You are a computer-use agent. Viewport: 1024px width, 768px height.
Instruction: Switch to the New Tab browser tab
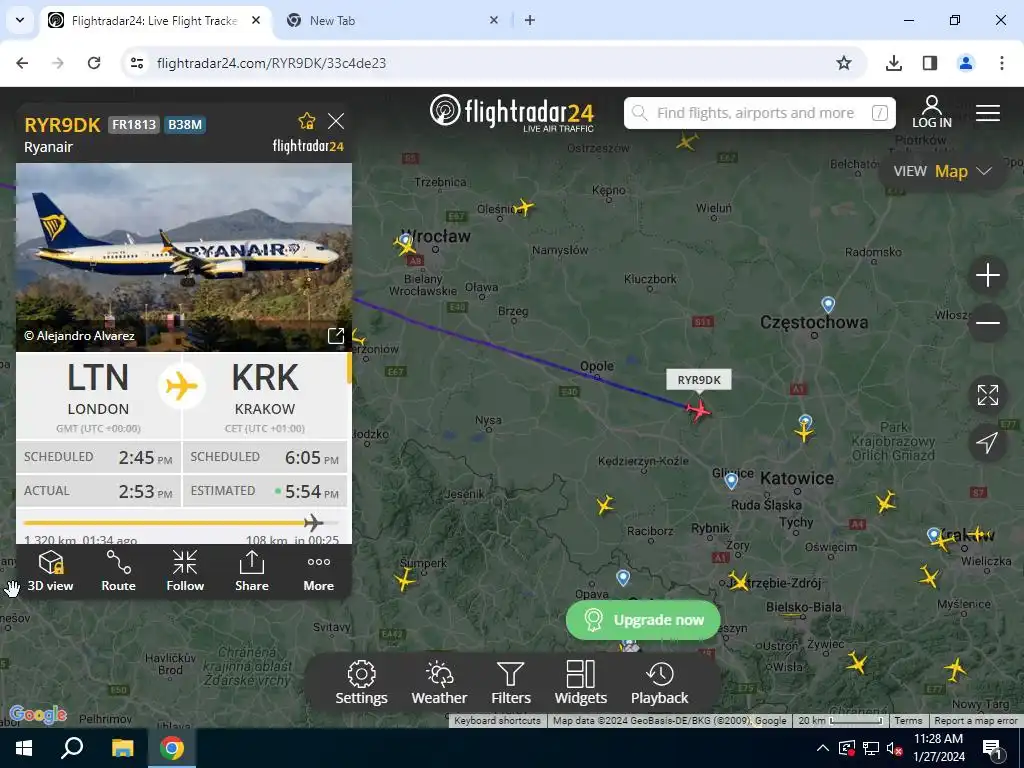[392, 21]
